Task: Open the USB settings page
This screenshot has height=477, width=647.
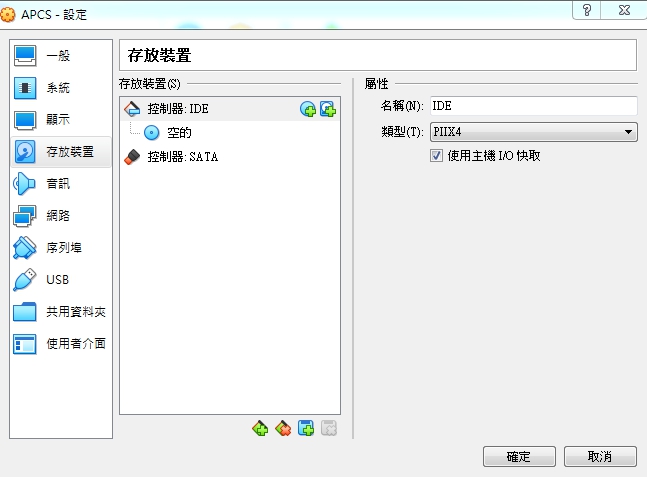Action: (58, 280)
